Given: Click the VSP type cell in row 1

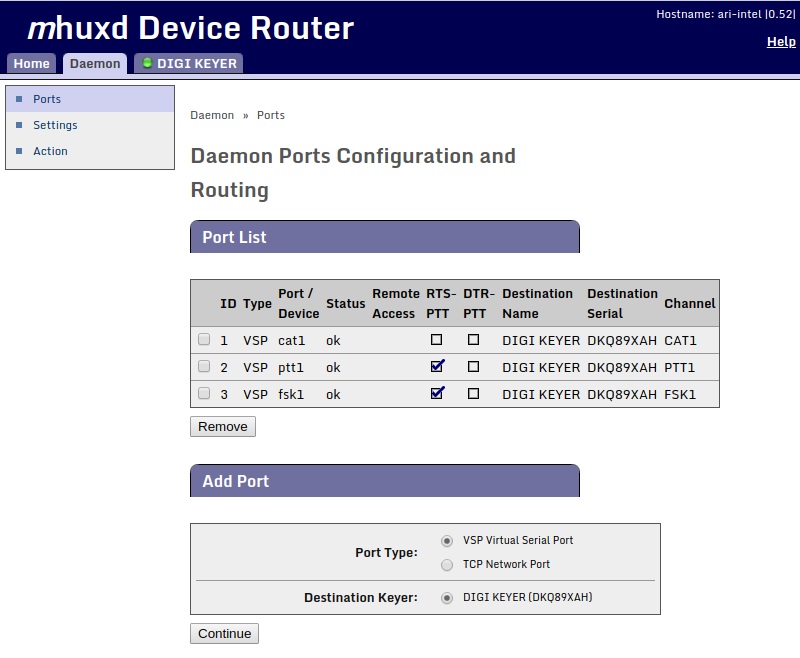Looking at the screenshot, I should [x=255, y=341].
